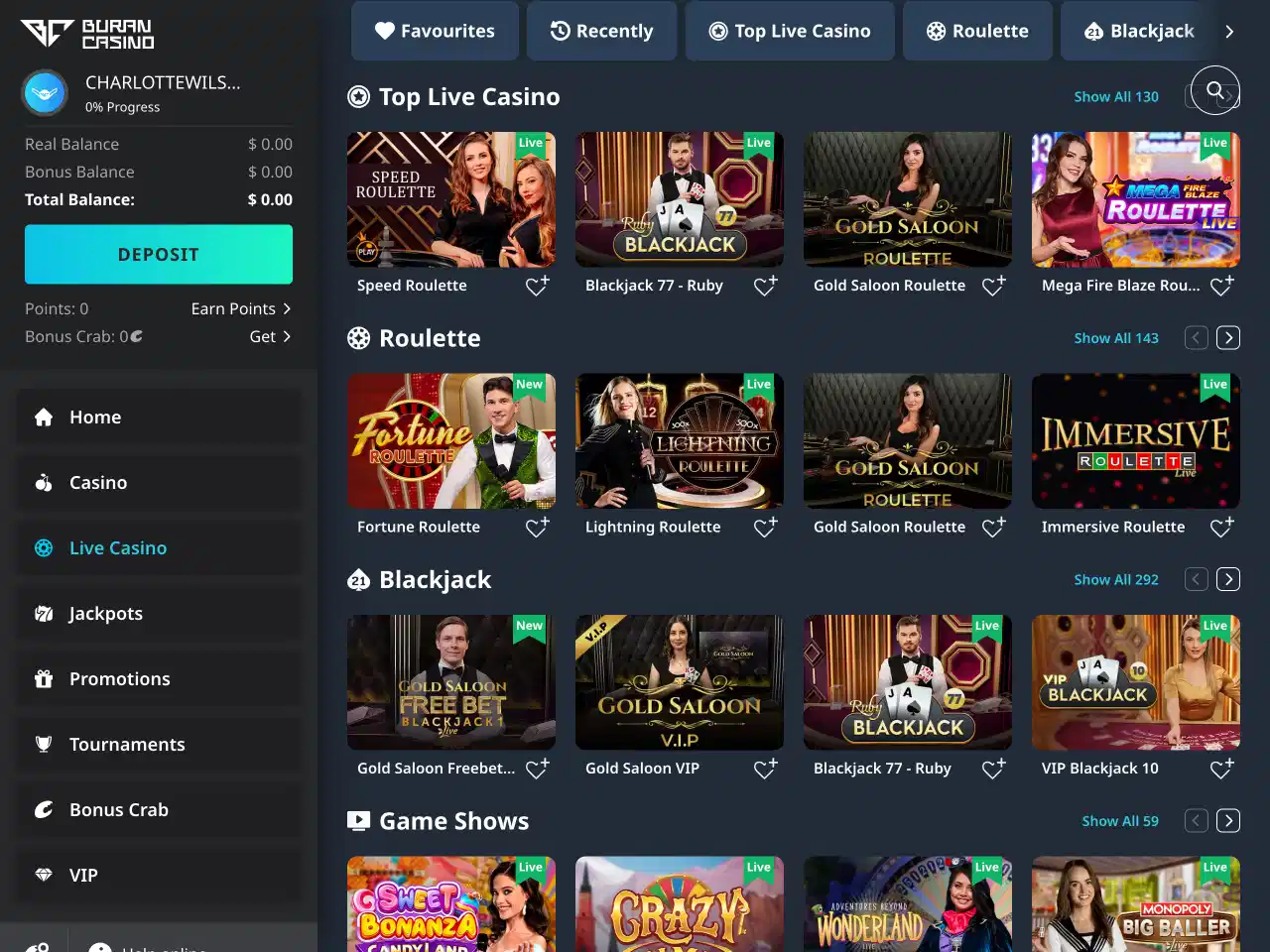
Task: Open the Bonus Crab page
Action: pos(118,810)
